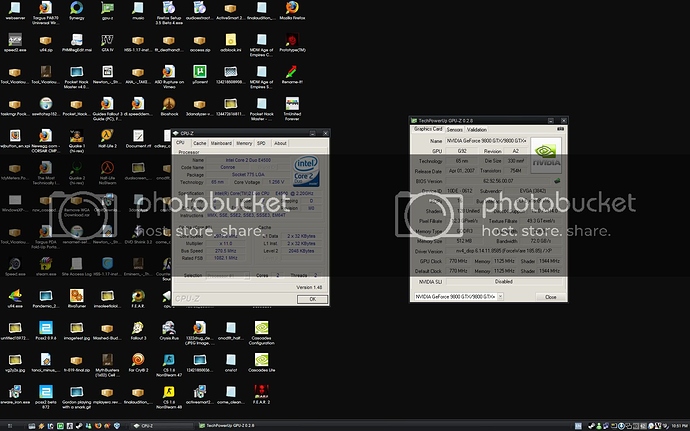This screenshot has width=690, height=431.
Task: Open the u54.exe desktop icon
Action: tap(15, 298)
